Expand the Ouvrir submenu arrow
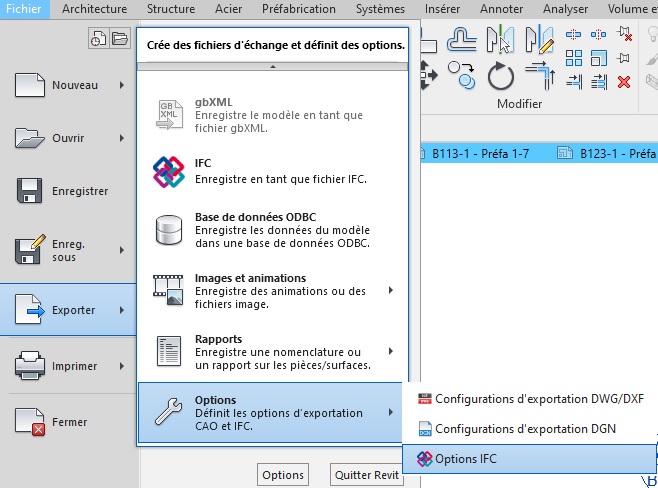This screenshot has width=658, height=488. (122, 138)
